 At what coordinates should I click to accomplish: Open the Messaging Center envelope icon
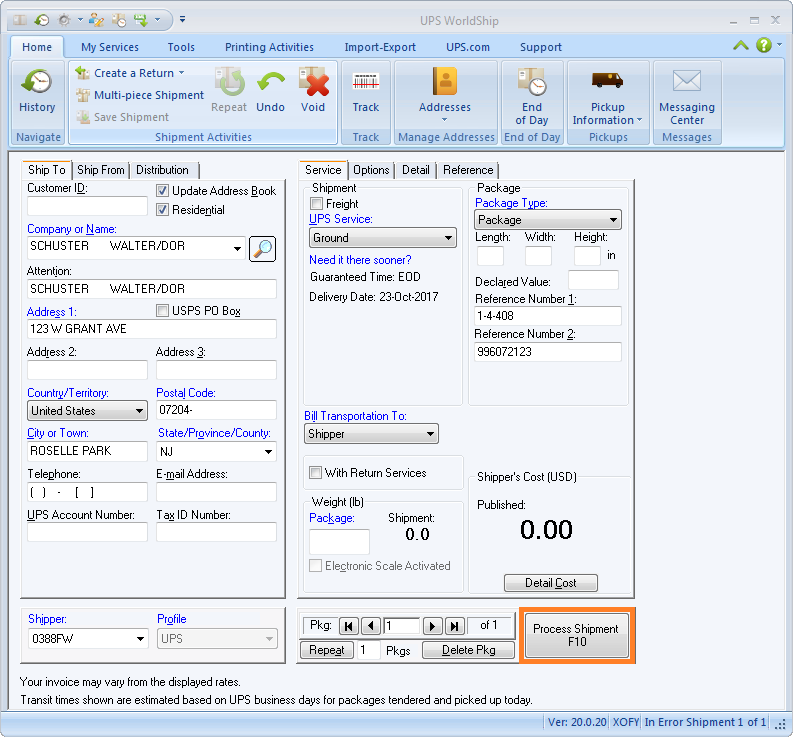point(687,81)
